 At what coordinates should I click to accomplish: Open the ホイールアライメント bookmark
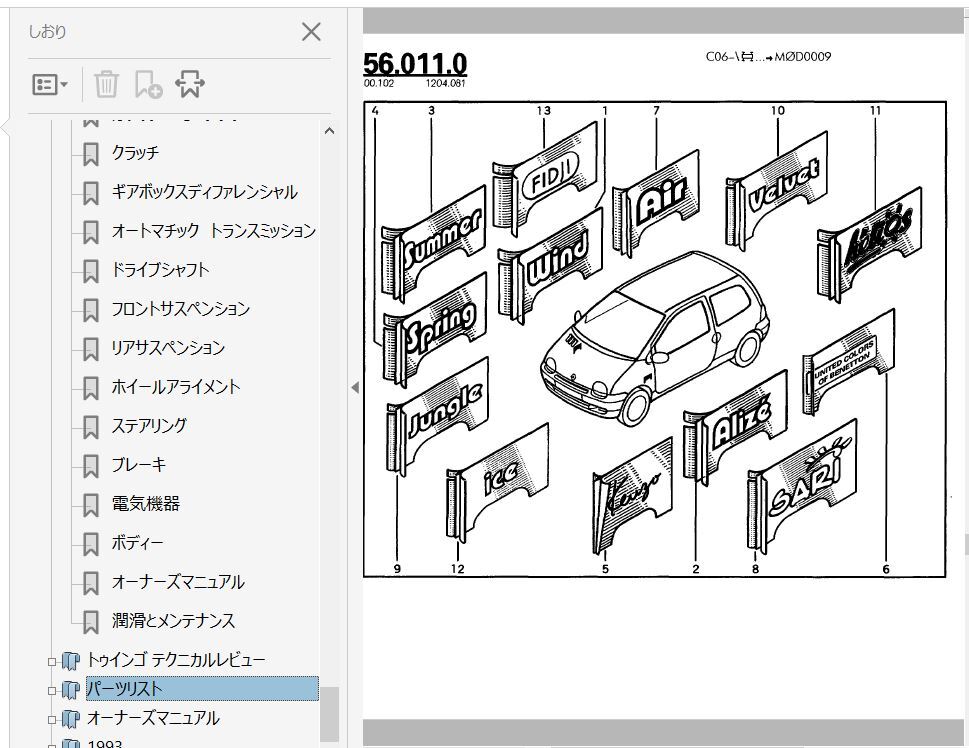coord(176,387)
